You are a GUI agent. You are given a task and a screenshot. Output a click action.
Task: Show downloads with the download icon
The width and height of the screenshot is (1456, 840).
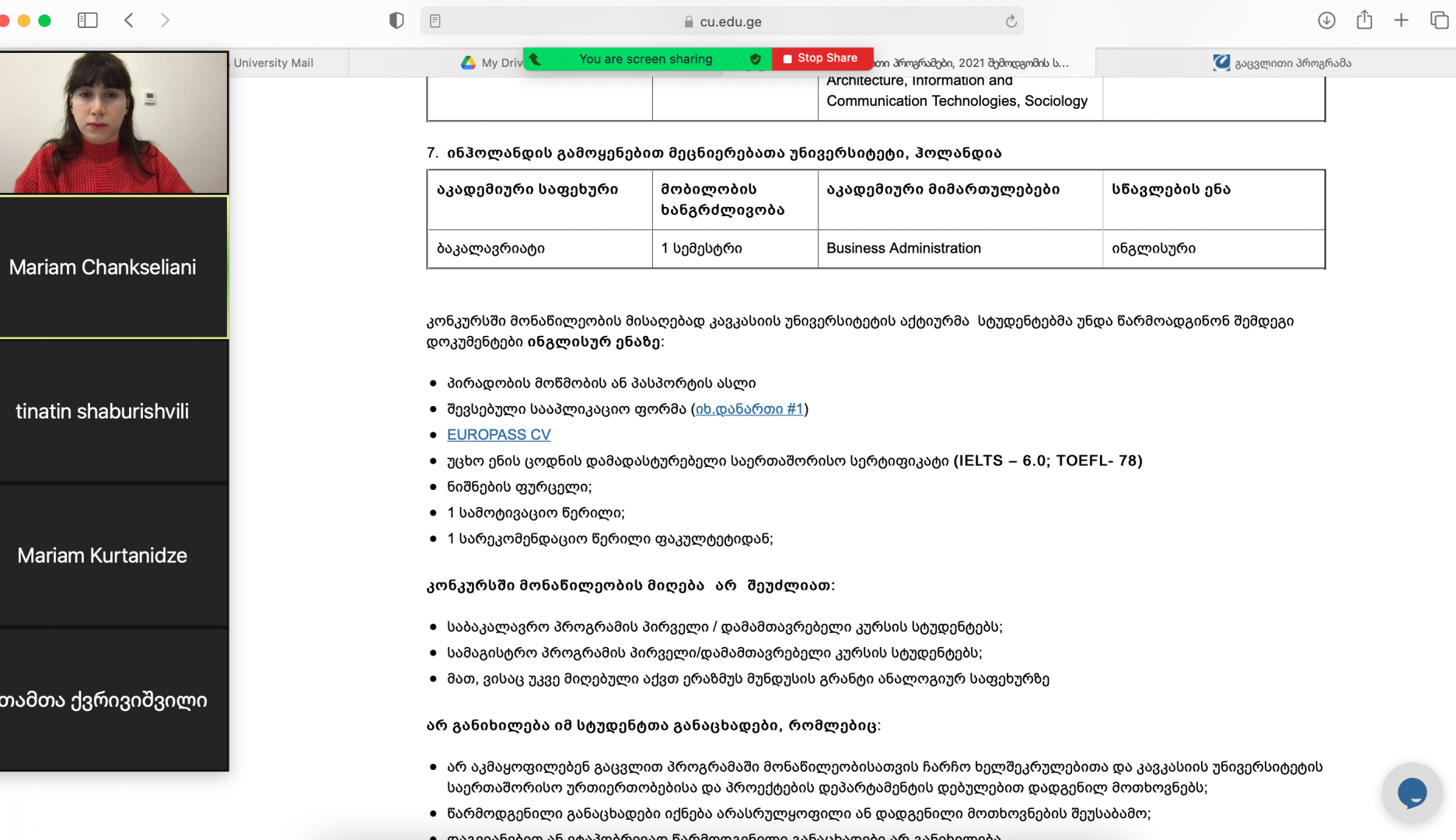[1326, 20]
